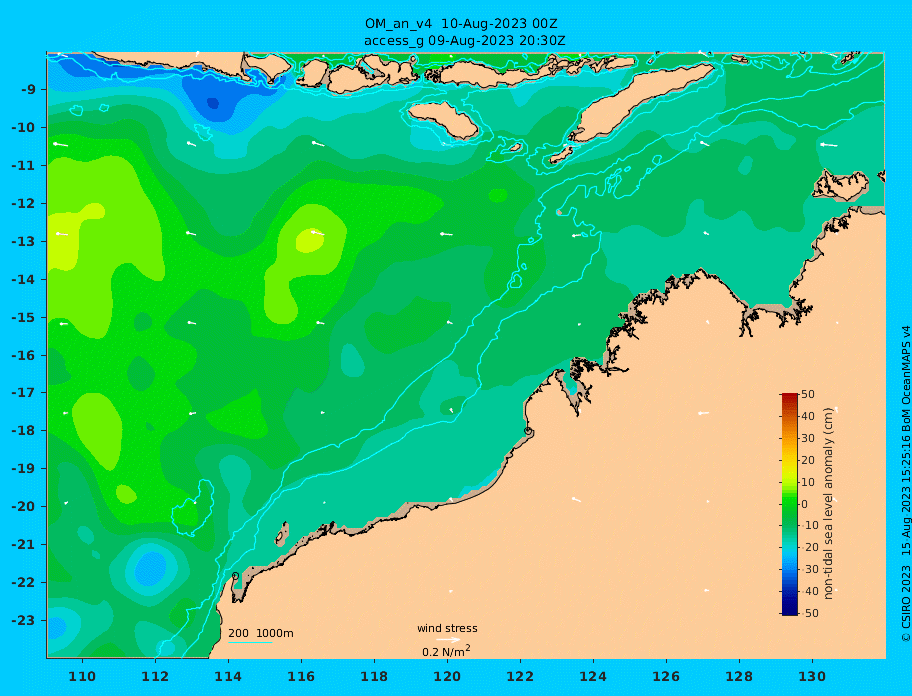The width and height of the screenshot is (912, 696).
Task: Click the latitude label -22
Action: tap(23, 583)
